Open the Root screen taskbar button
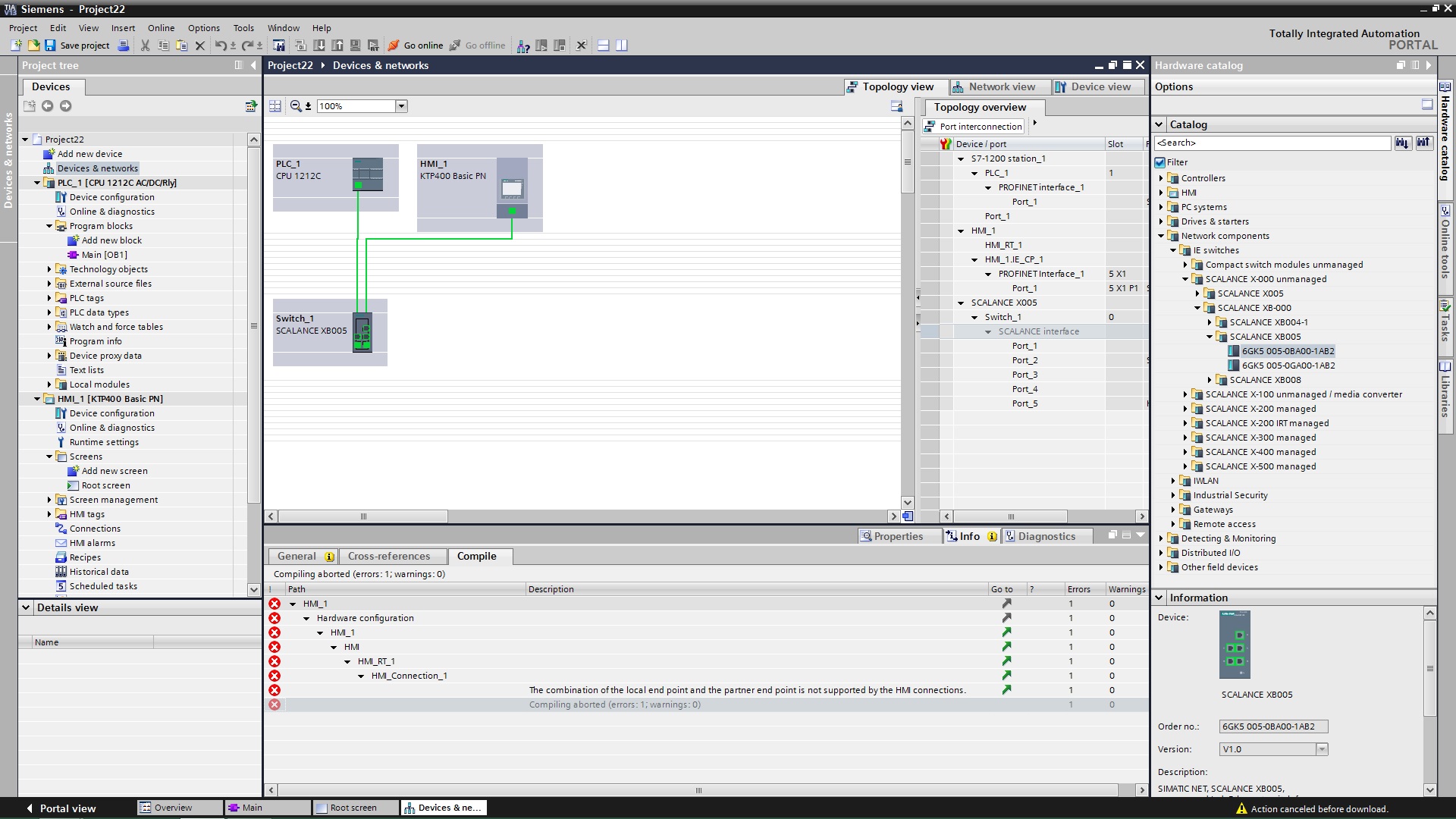 355,808
